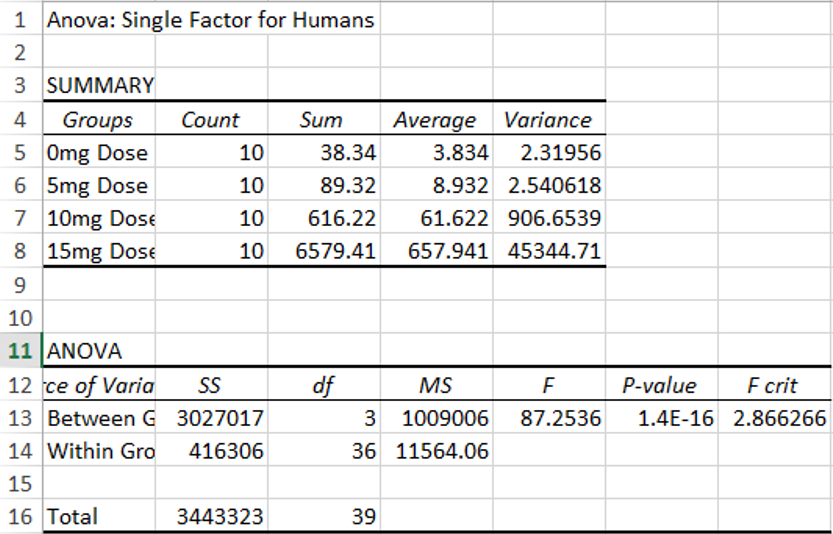The image size is (833, 534).
Task: Select the 'Variance' header cell
Action: (x=548, y=120)
